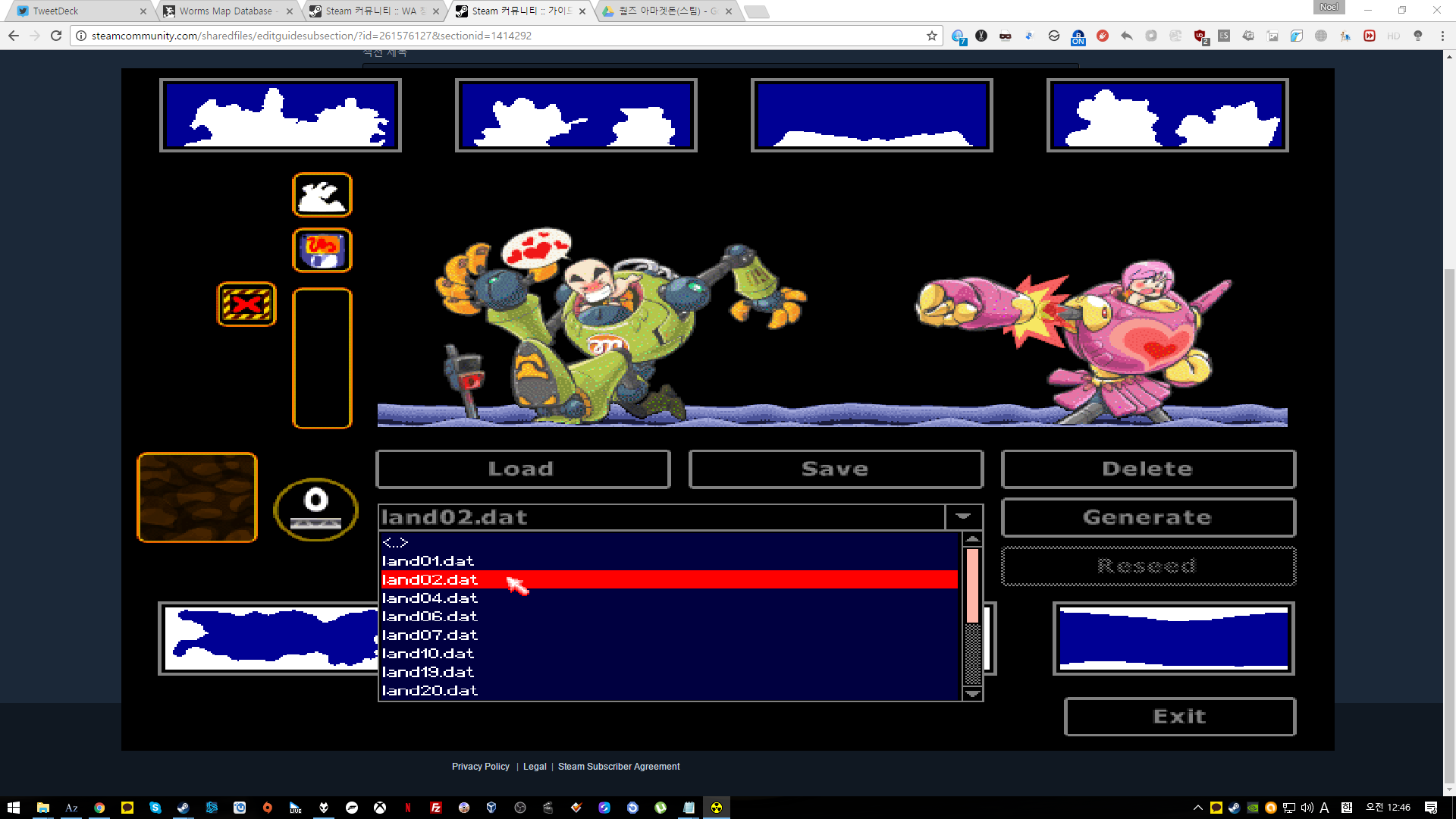Screen dimensions: 1456x819
Task: Open the Privacy Policy link
Action: coord(480,767)
